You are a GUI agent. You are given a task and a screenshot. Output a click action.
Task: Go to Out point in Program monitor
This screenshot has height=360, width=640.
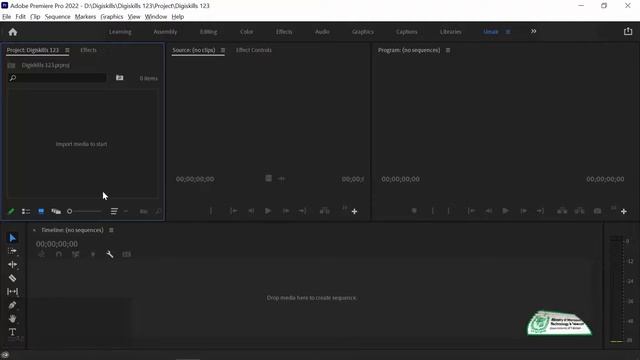click(x=540, y=211)
